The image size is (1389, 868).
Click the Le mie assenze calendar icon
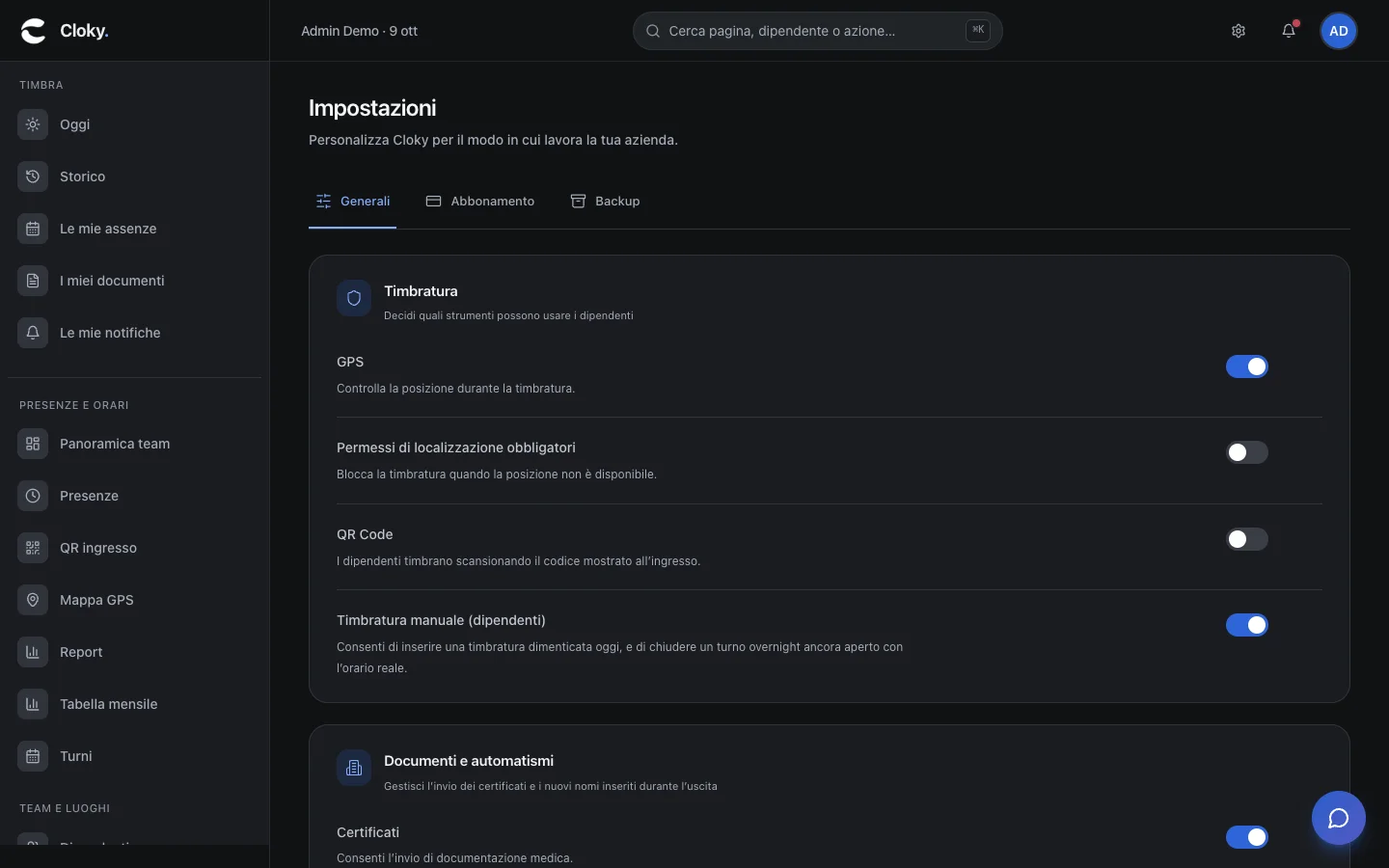[x=33, y=229]
